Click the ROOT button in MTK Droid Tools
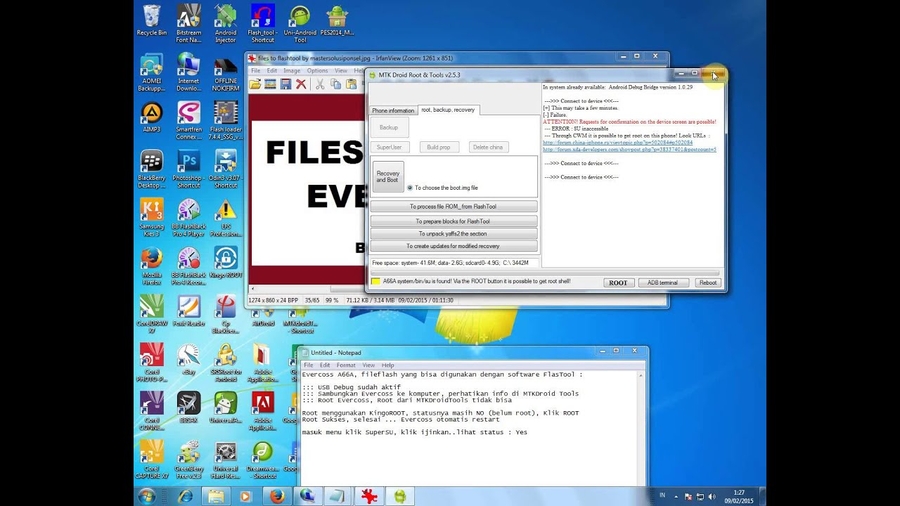Screen dimensions: 900x506 pyautogui.click(x=618, y=283)
